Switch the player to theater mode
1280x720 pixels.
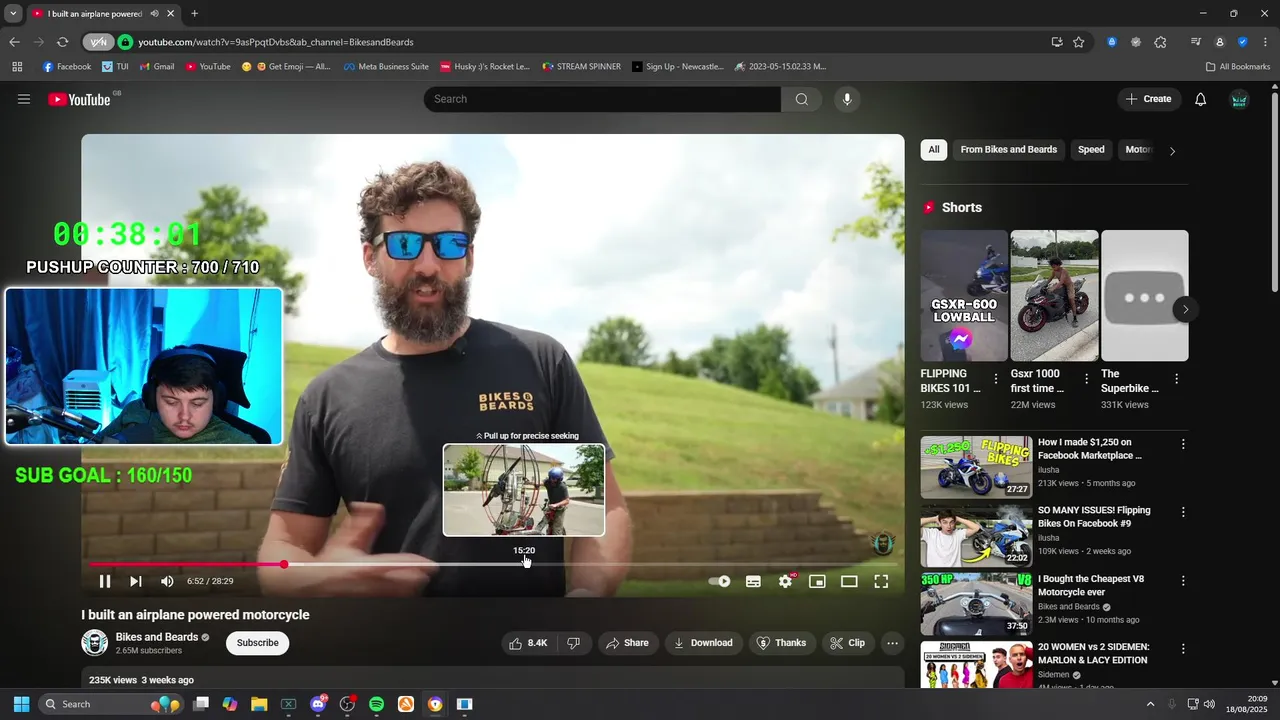coord(849,581)
